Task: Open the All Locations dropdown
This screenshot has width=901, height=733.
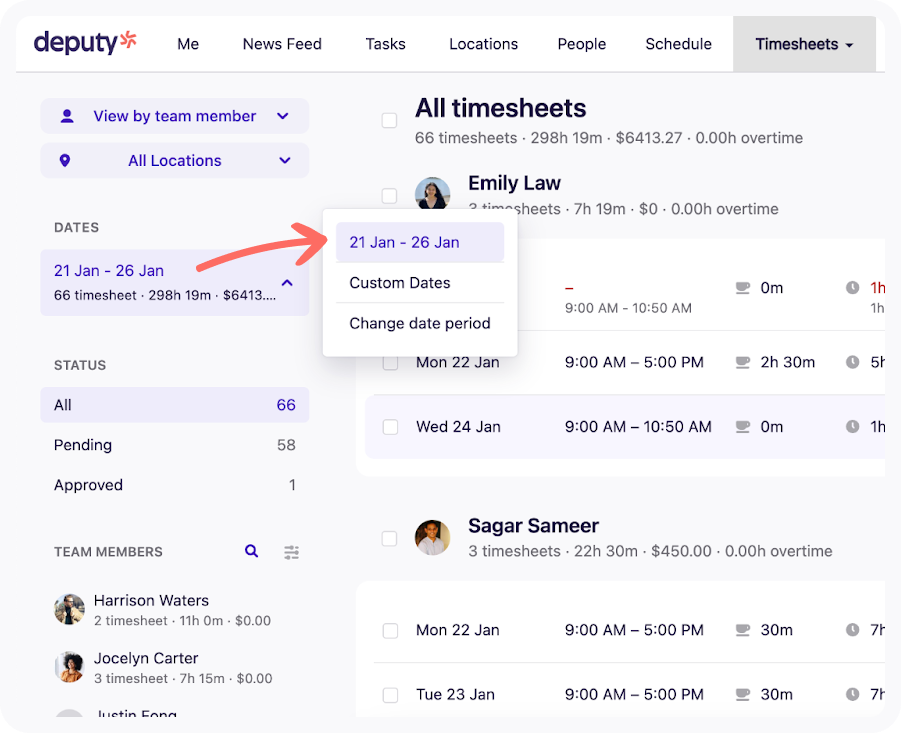Action: (284, 160)
